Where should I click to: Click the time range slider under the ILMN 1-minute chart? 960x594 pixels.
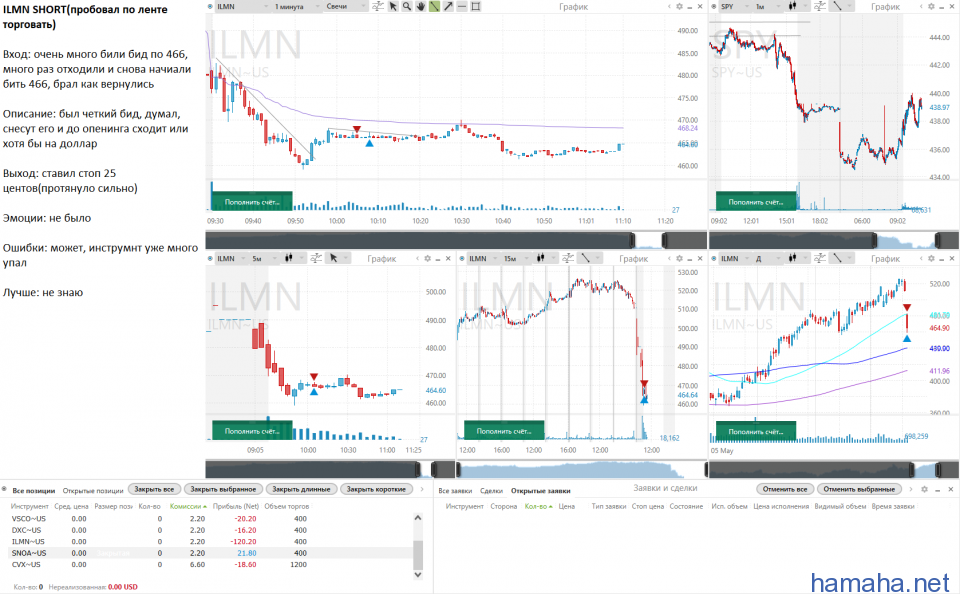click(456, 240)
